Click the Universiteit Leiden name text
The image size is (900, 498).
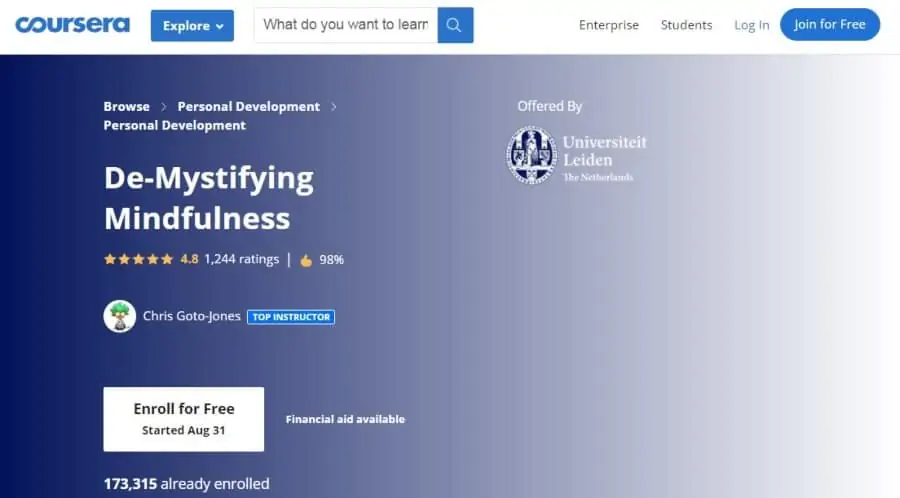[x=604, y=151]
